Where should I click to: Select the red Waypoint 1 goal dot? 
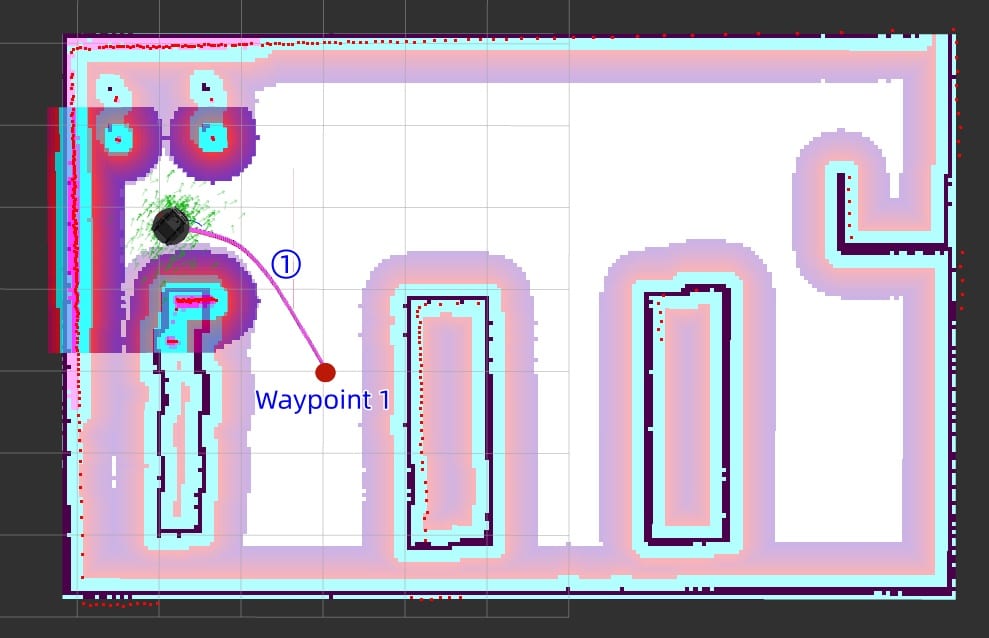pyautogui.click(x=325, y=372)
